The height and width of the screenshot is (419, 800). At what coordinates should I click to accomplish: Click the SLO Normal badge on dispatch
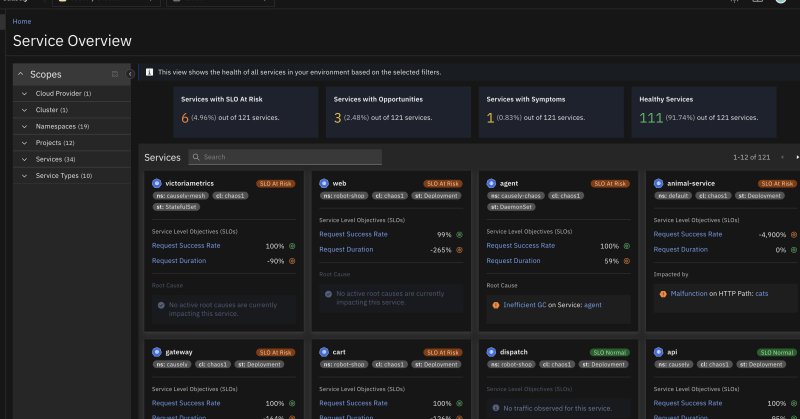pyautogui.click(x=610, y=353)
